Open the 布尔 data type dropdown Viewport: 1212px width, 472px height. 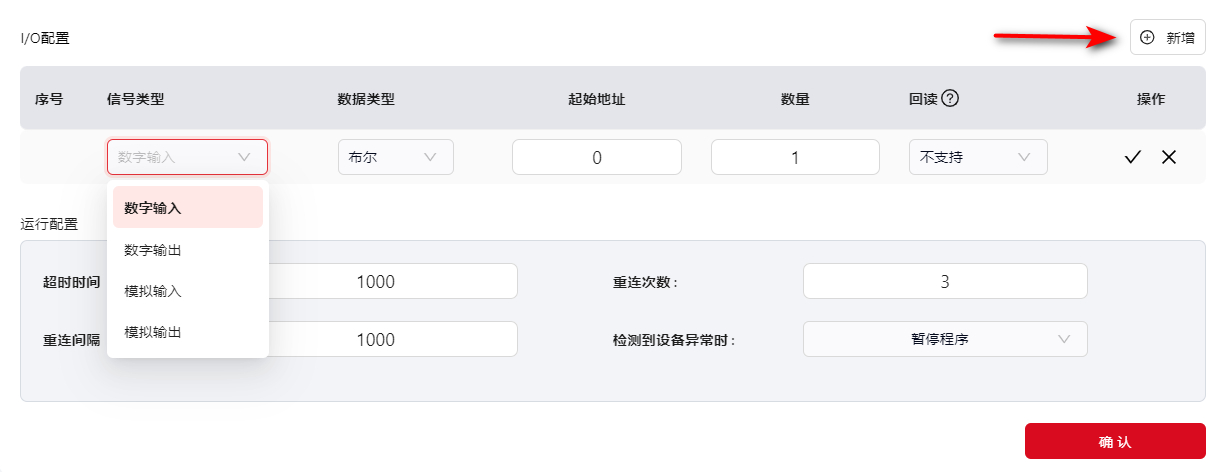pyautogui.click(x=396, y=157)
